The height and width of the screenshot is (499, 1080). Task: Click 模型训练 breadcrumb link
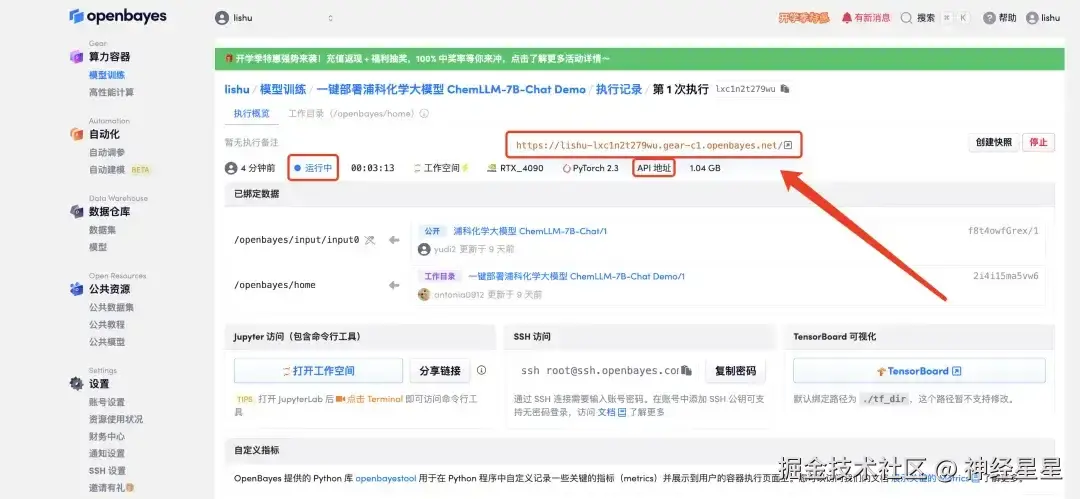pyautogui.click(x=282, y=89)
